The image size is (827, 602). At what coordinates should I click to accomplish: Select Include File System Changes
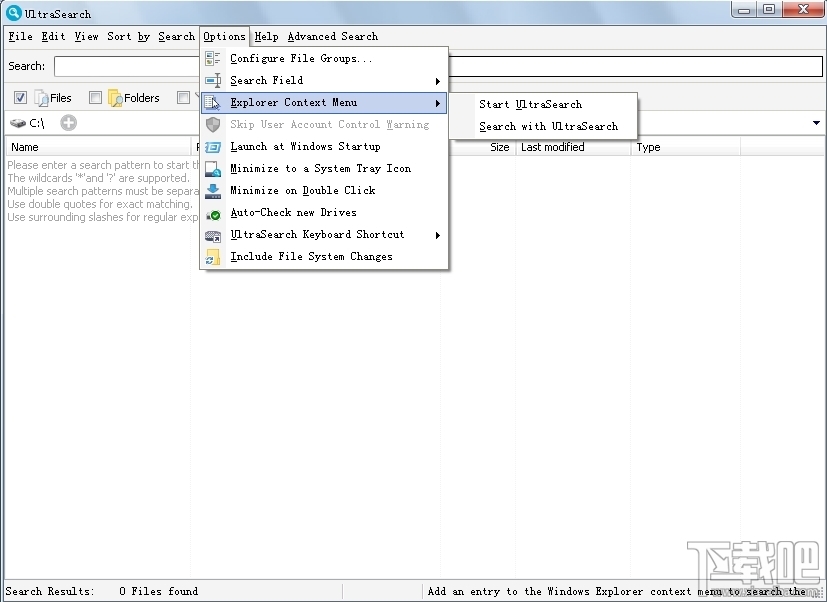tap(324, 256)
